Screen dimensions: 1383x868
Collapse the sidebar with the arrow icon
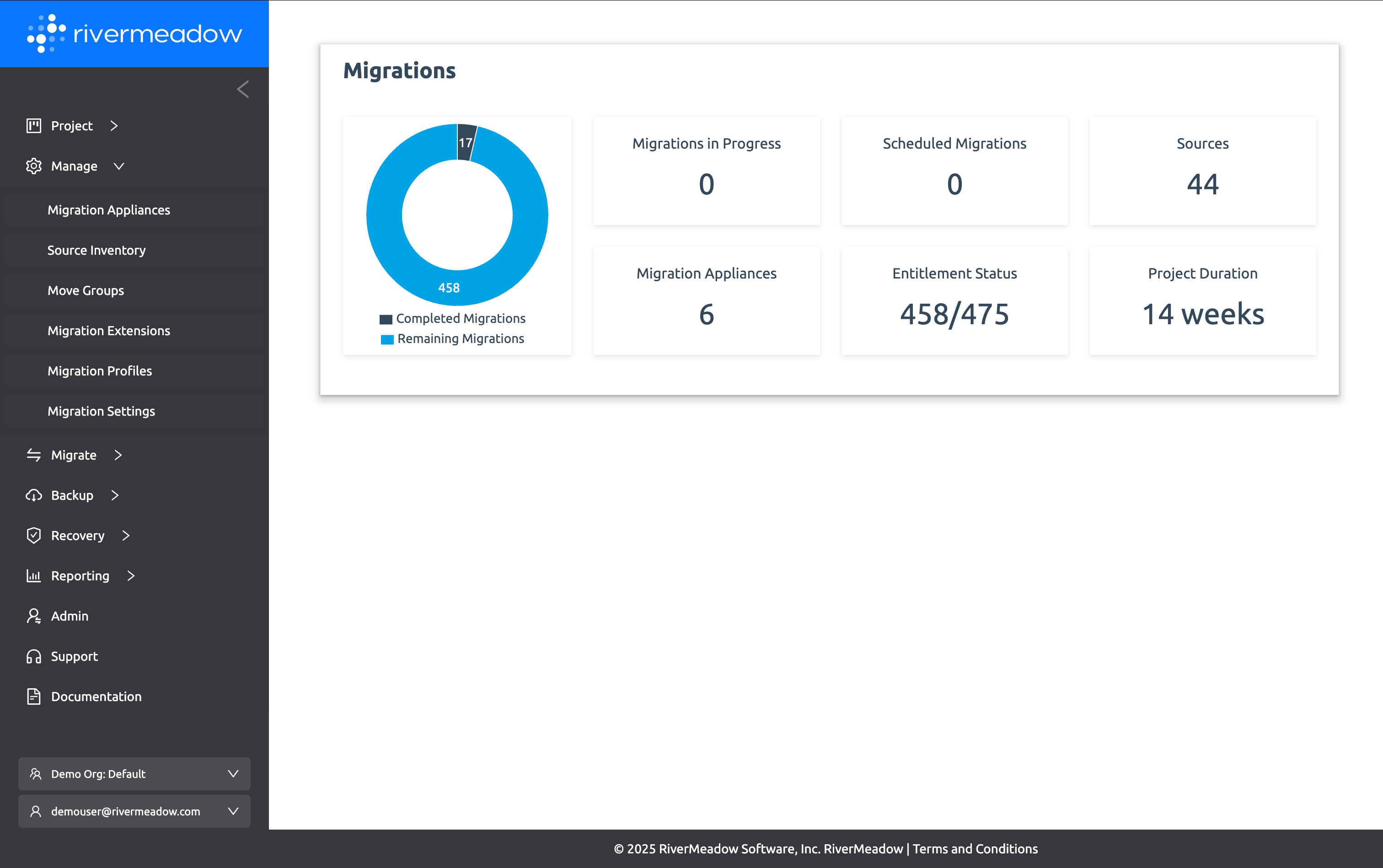point(243,89)
